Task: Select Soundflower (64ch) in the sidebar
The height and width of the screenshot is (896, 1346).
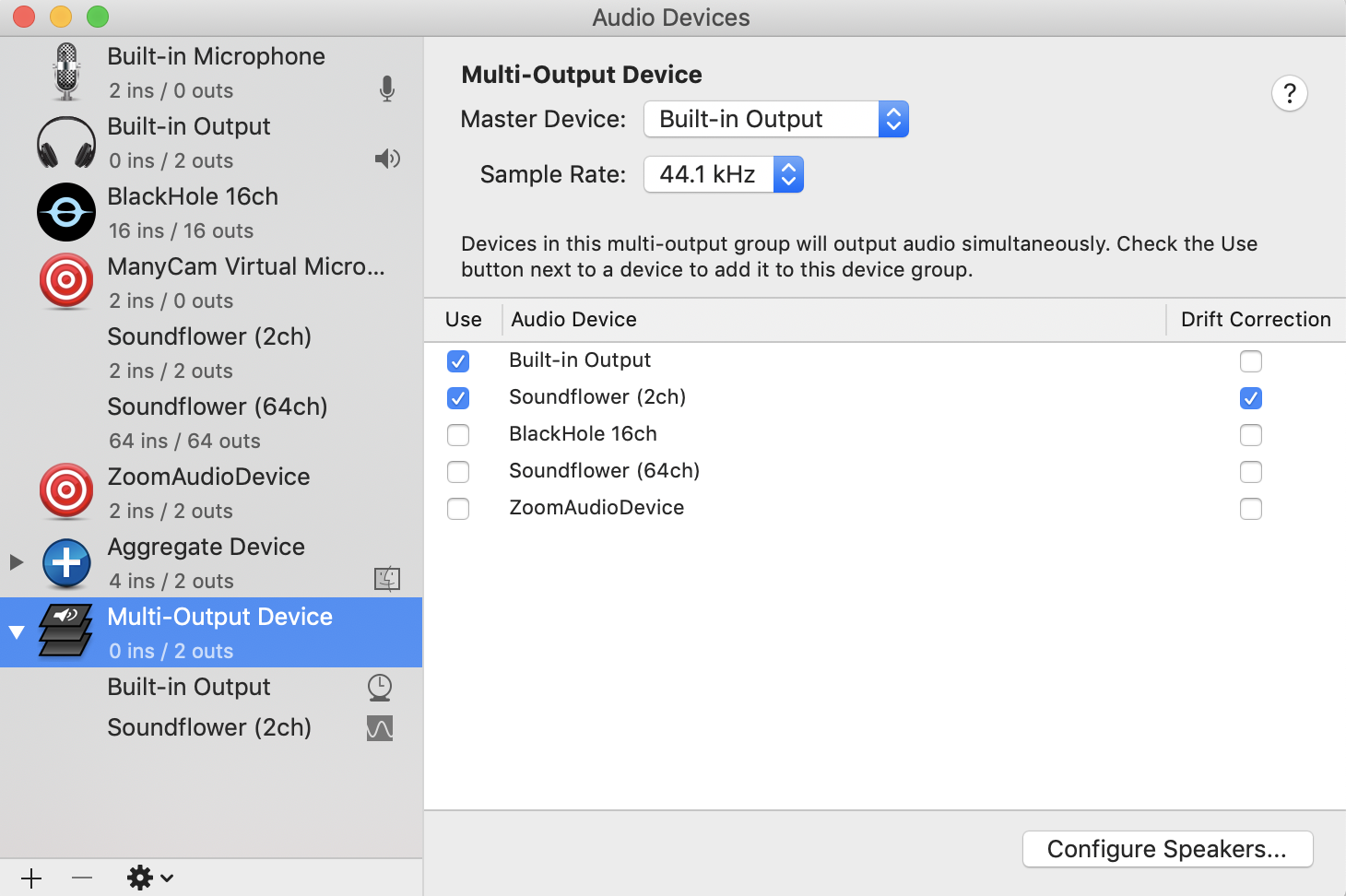Action: click(x=211, y=422)
